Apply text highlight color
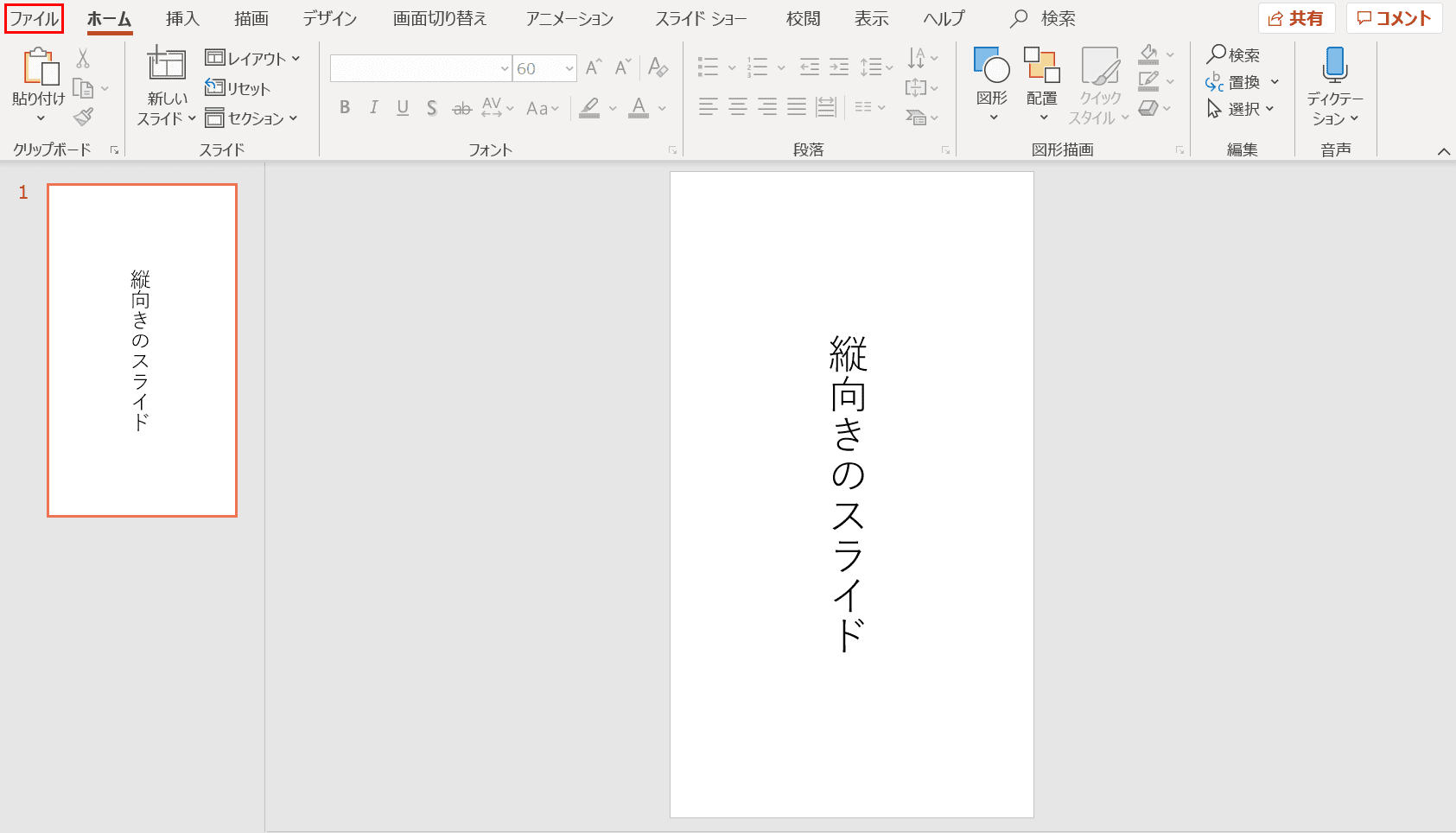1456x833 pixels. coord(590,107)
